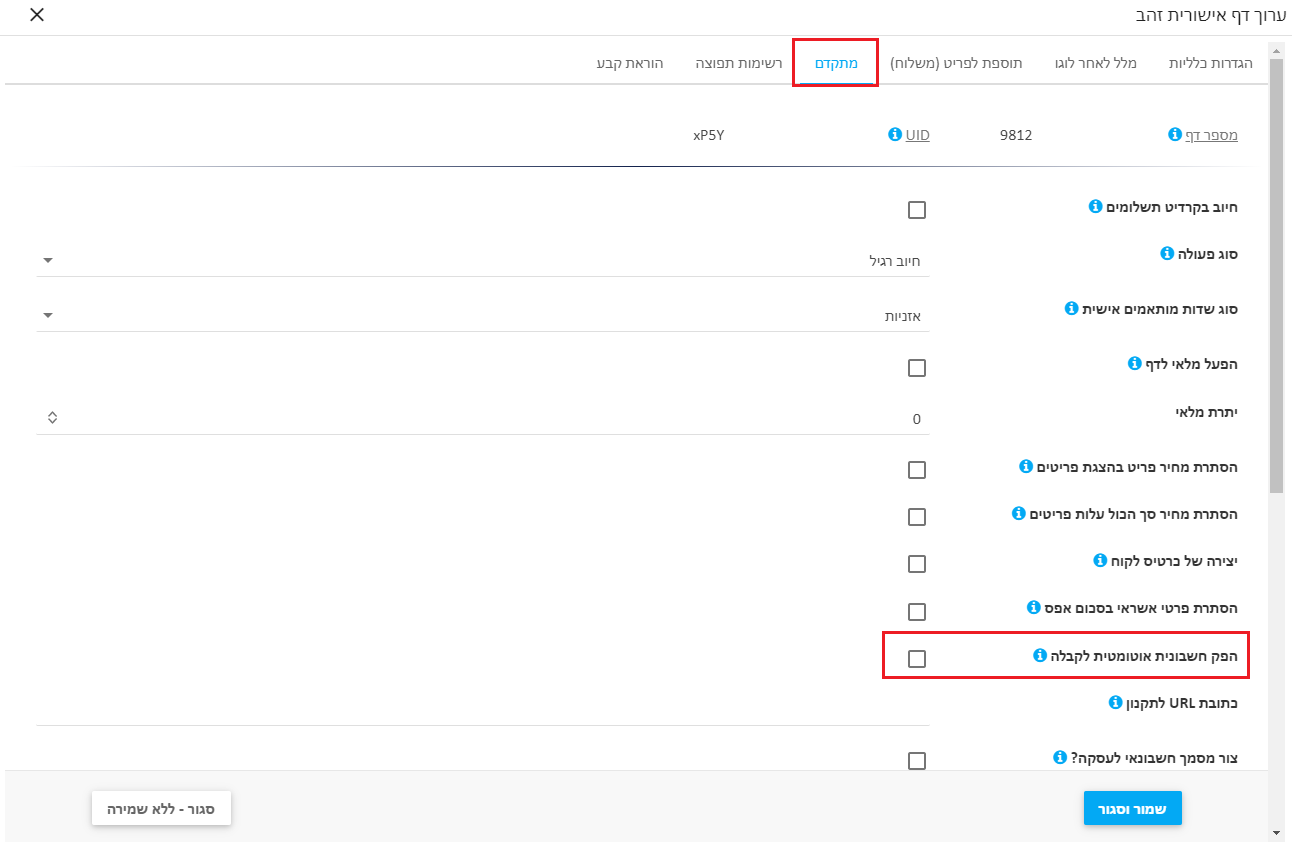Click the שמור וסגור button

1133,809
